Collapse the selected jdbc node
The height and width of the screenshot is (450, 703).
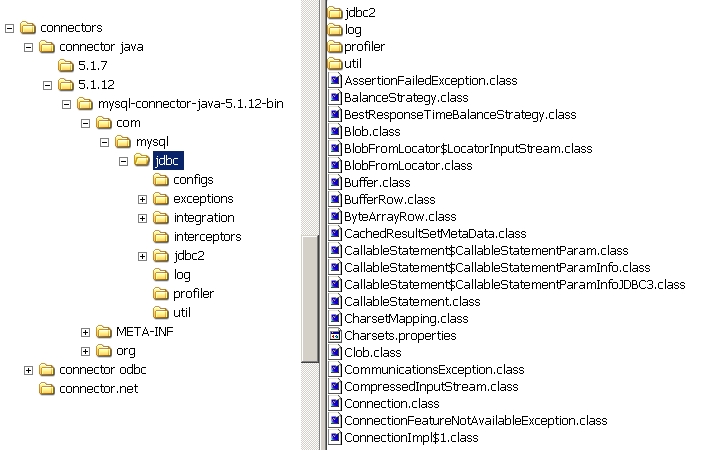(x=123, y=161)
